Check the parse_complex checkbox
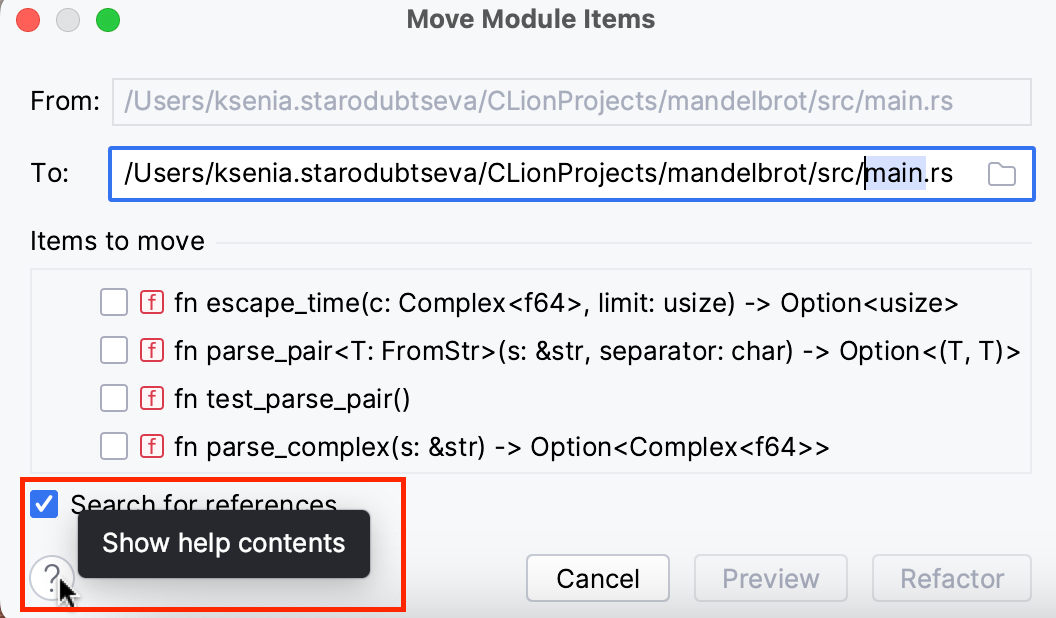 click(x=113, y=446)
